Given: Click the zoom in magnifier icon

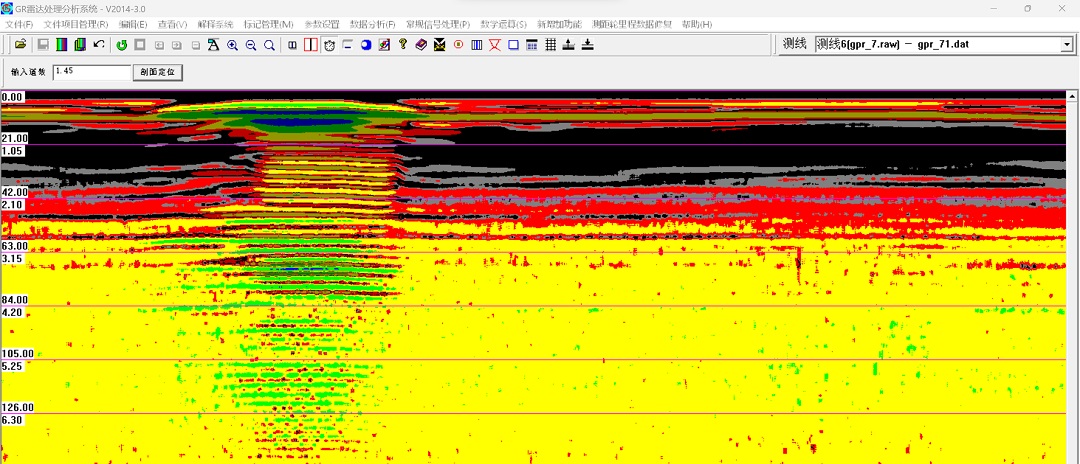Looking at the screenshot, I should pyautogui.click(x=232, y=45).
